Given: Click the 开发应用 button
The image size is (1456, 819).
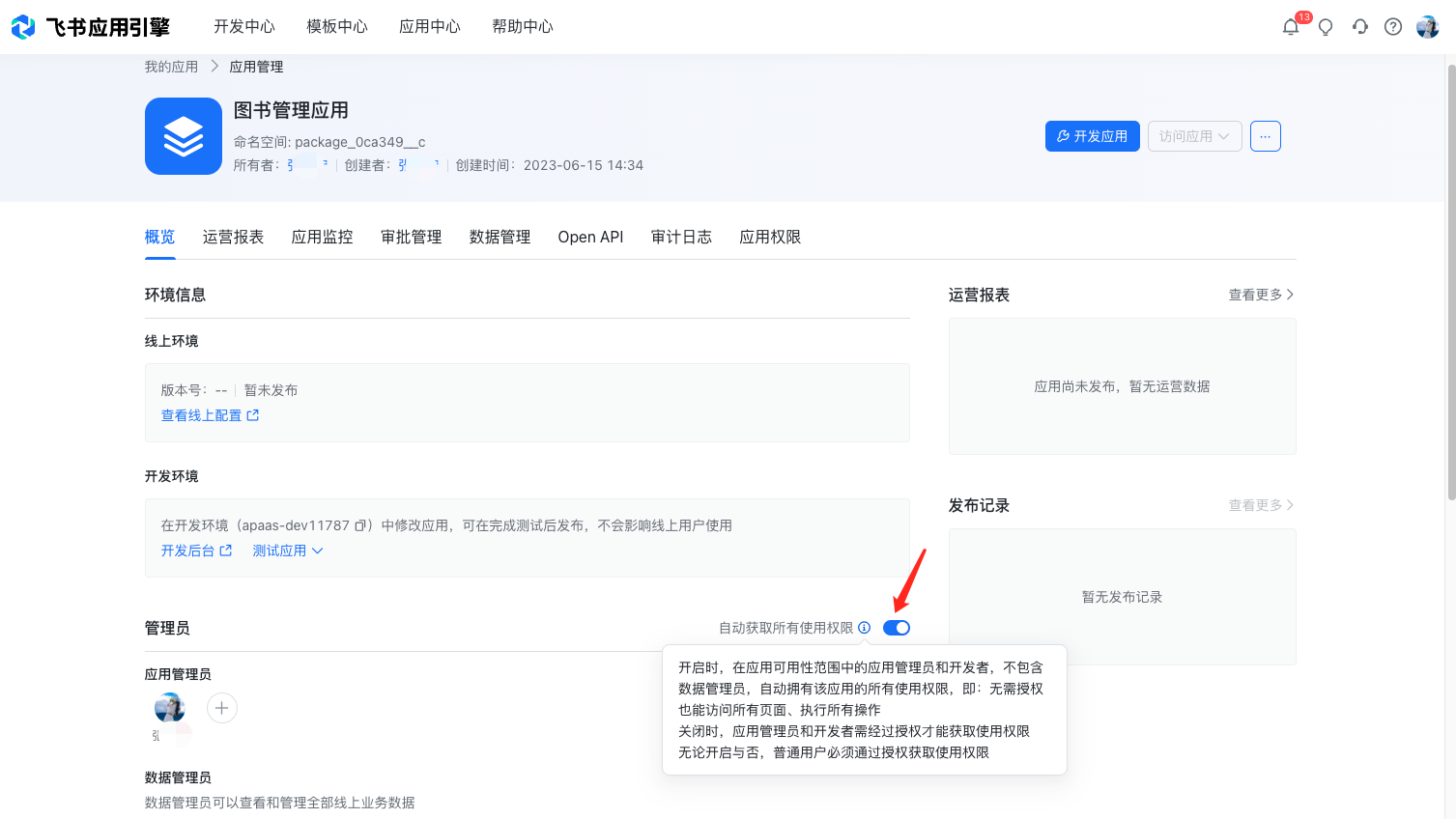Looking at the screenshot, I should point(1093,136).
